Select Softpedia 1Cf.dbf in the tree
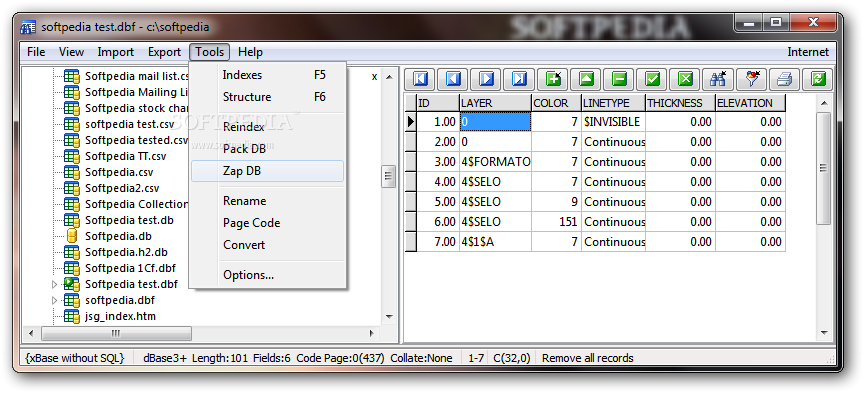This screenshot has width=864, height=393. 130,268
